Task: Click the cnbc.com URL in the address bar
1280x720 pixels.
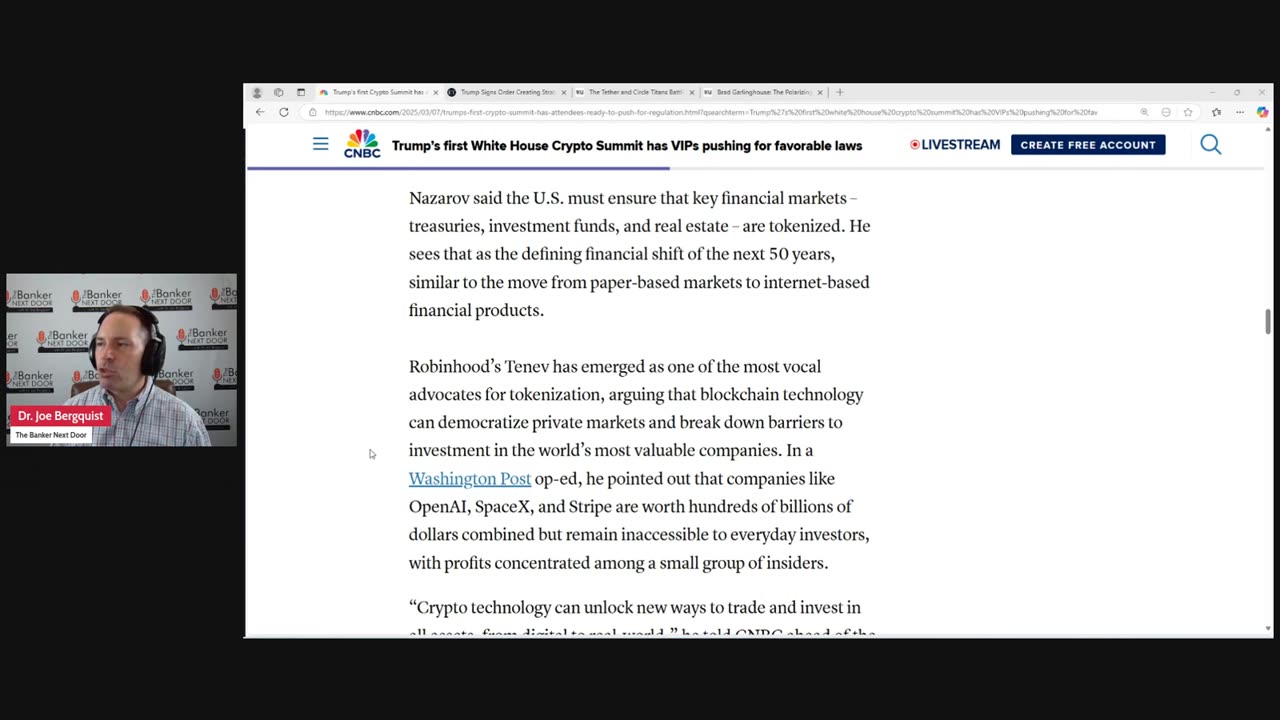Action: coord(710,112)
